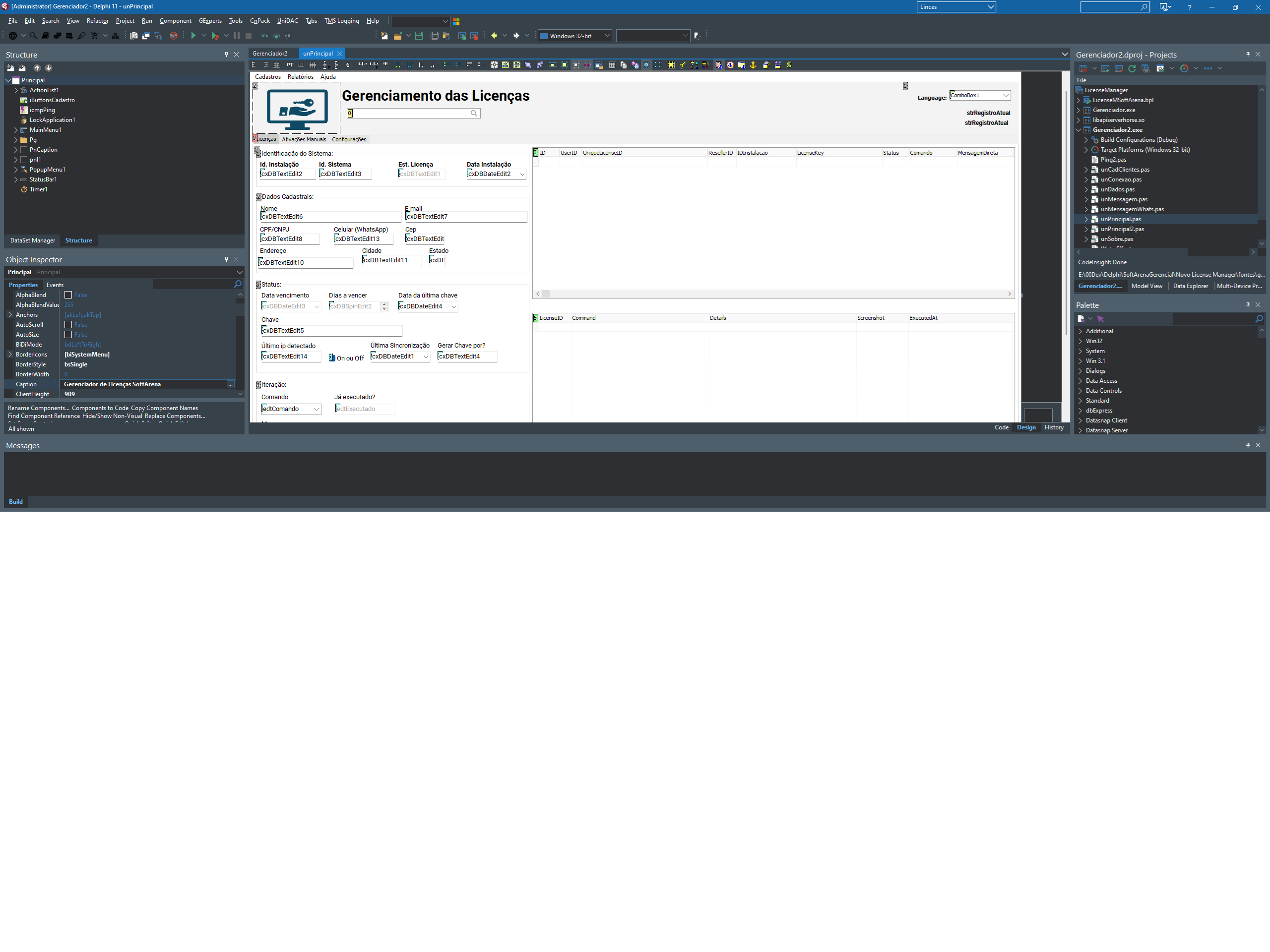The width and height of the screenshot is (1270, 952).
Task: Click Remove from project icon in Projects
Action: click(1118, 68)
